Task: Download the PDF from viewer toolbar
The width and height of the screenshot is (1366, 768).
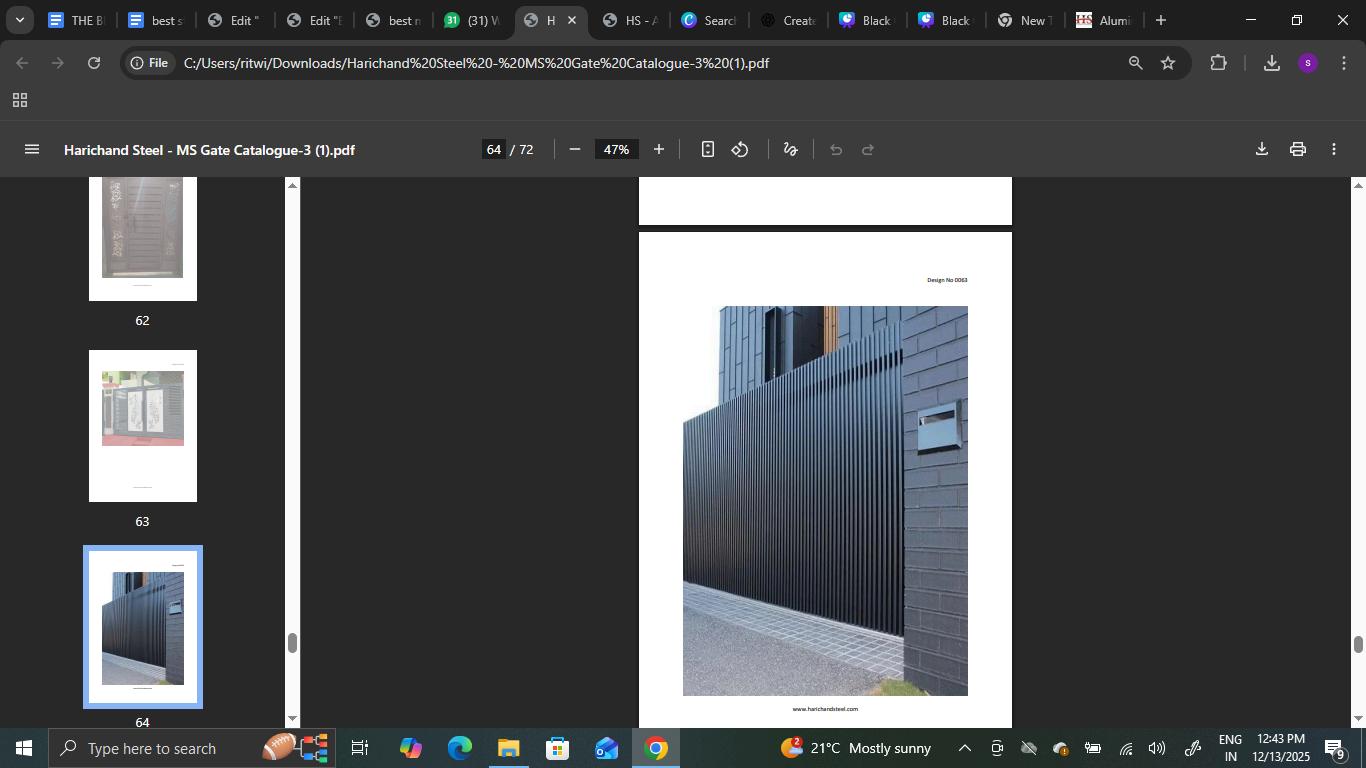Action: coord(1261,149)
